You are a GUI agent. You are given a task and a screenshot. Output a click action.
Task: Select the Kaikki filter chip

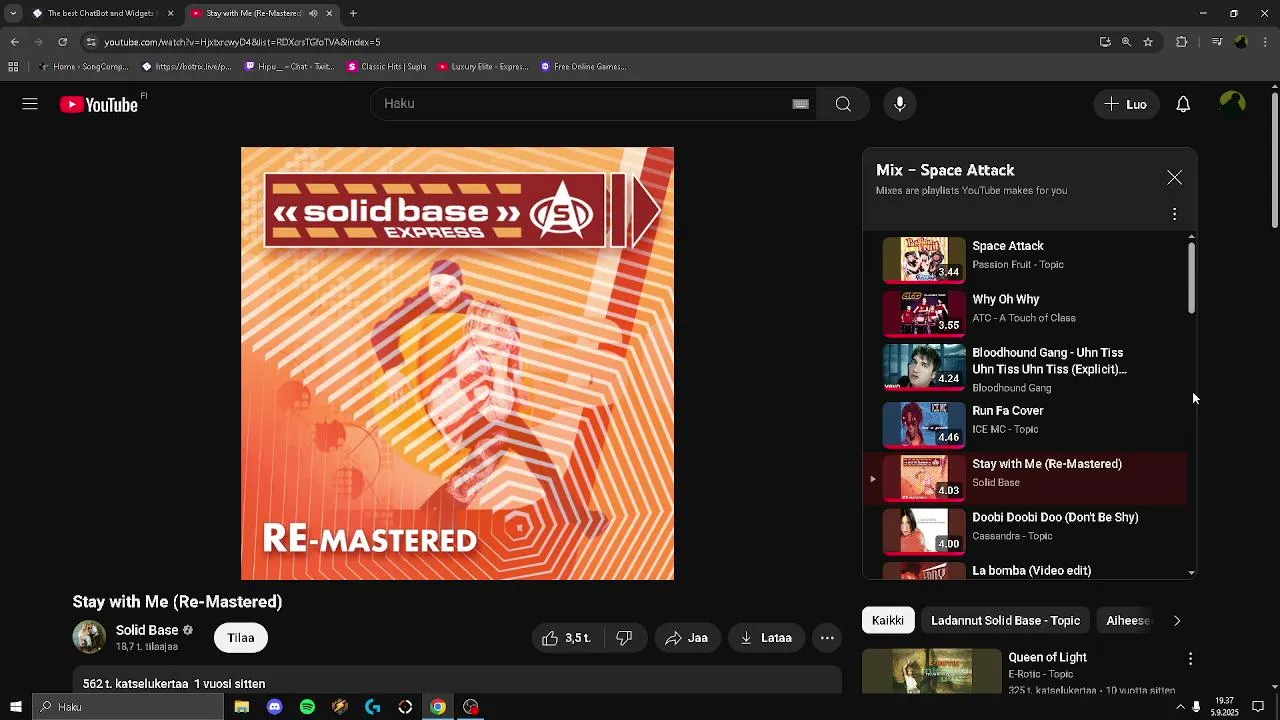click(888, 621)
